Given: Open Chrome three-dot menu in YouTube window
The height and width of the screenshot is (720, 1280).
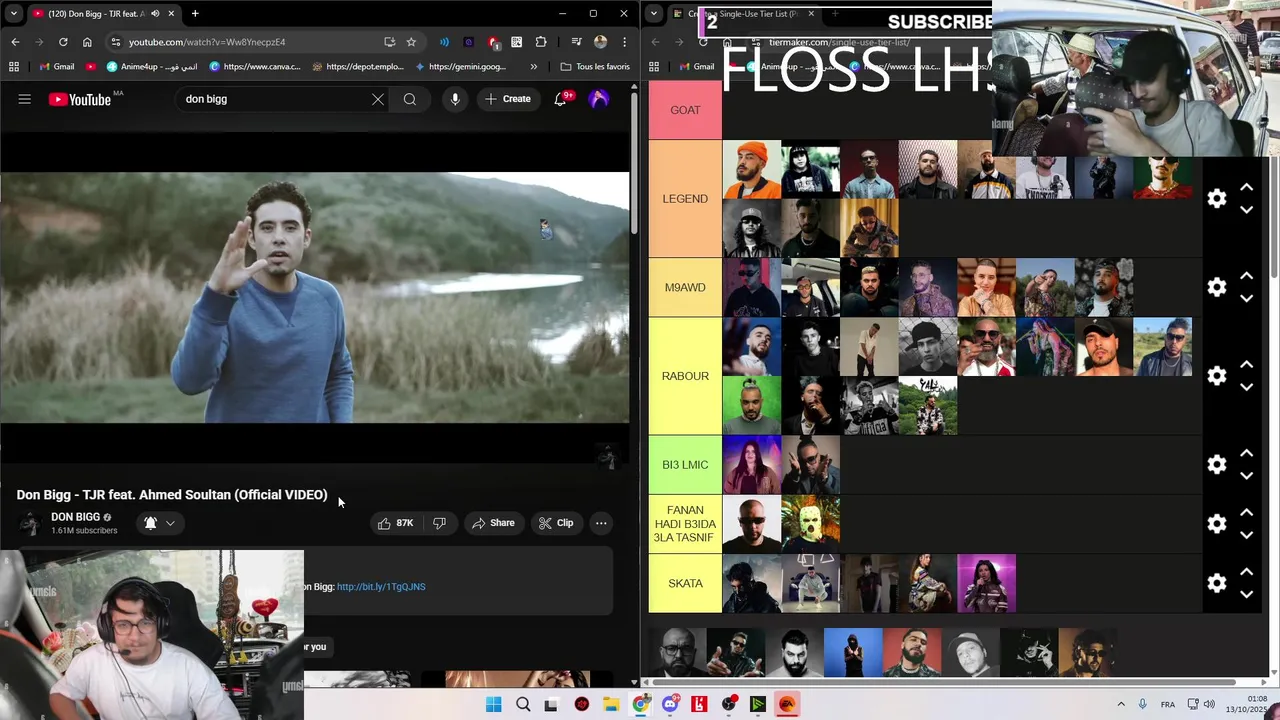Looking at the screenshot, I should [624, 42].
